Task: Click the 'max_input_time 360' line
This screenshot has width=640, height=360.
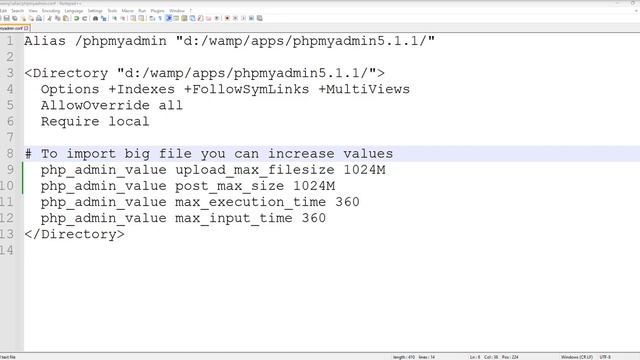Action: coord(183,218)
